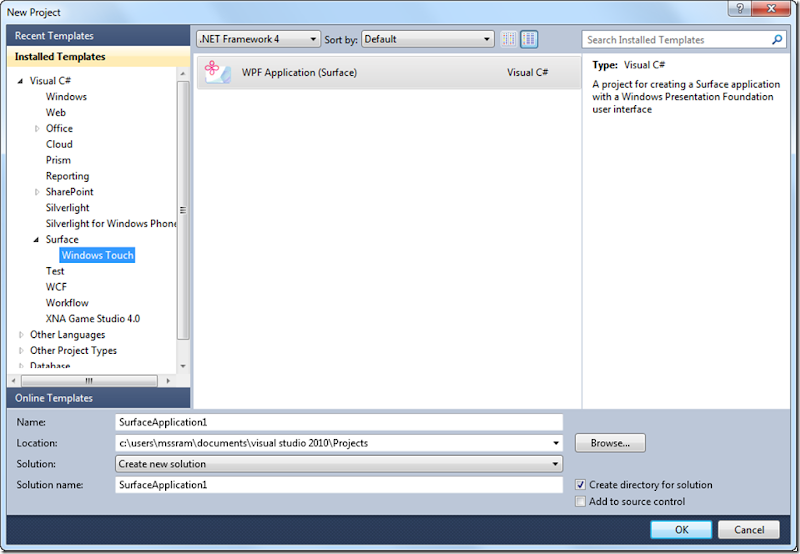
Task: Switch to small icons view
Action: [508, 39]
